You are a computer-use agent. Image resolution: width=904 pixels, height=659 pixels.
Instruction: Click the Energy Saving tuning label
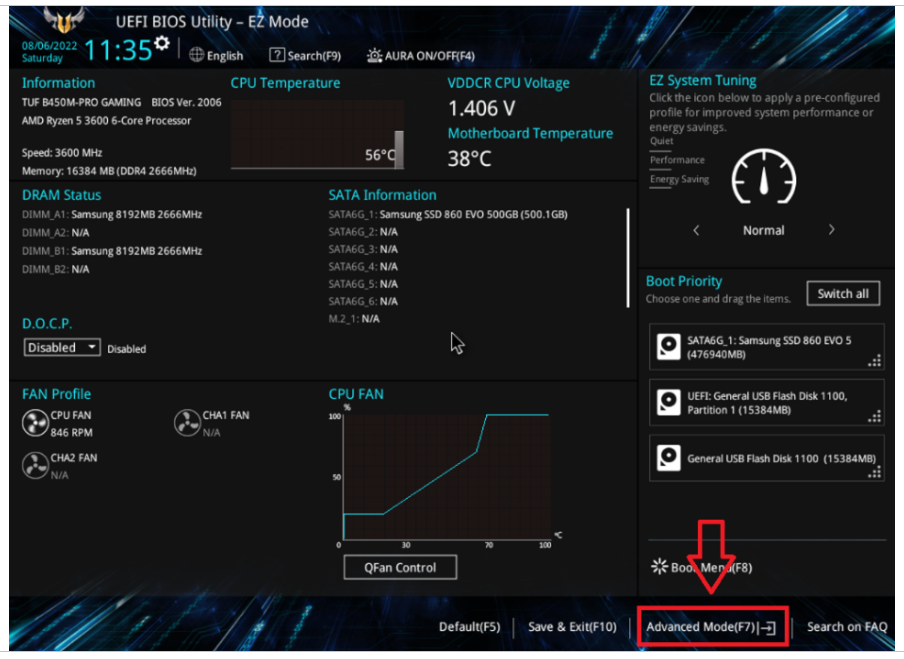point(679,179)
